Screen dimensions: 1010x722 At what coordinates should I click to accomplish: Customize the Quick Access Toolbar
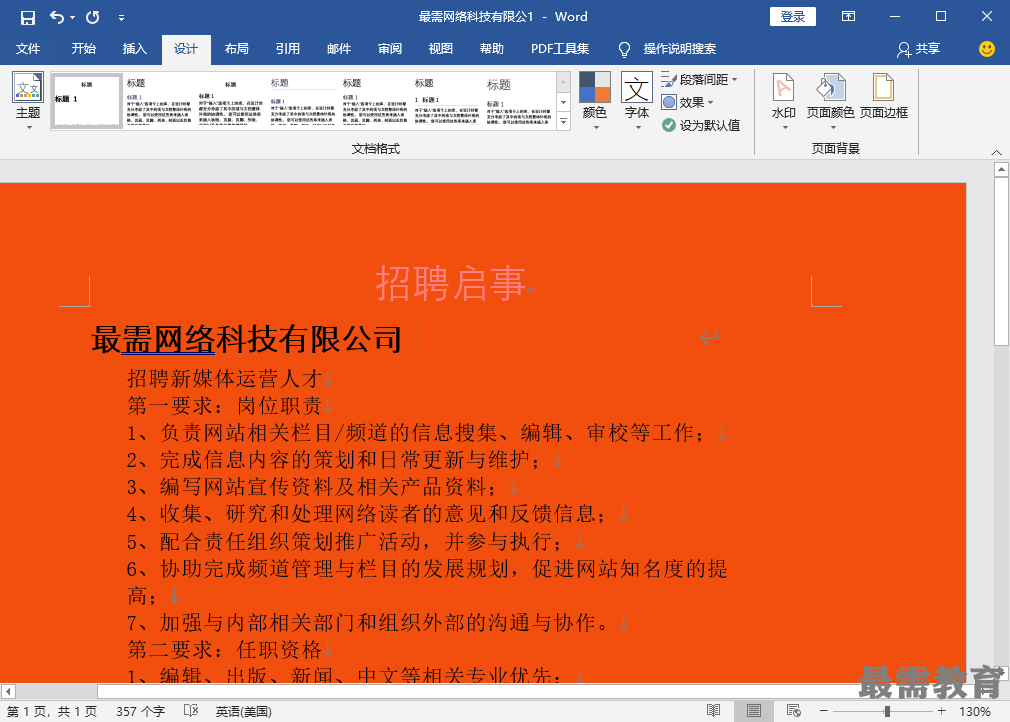point(121,18)
